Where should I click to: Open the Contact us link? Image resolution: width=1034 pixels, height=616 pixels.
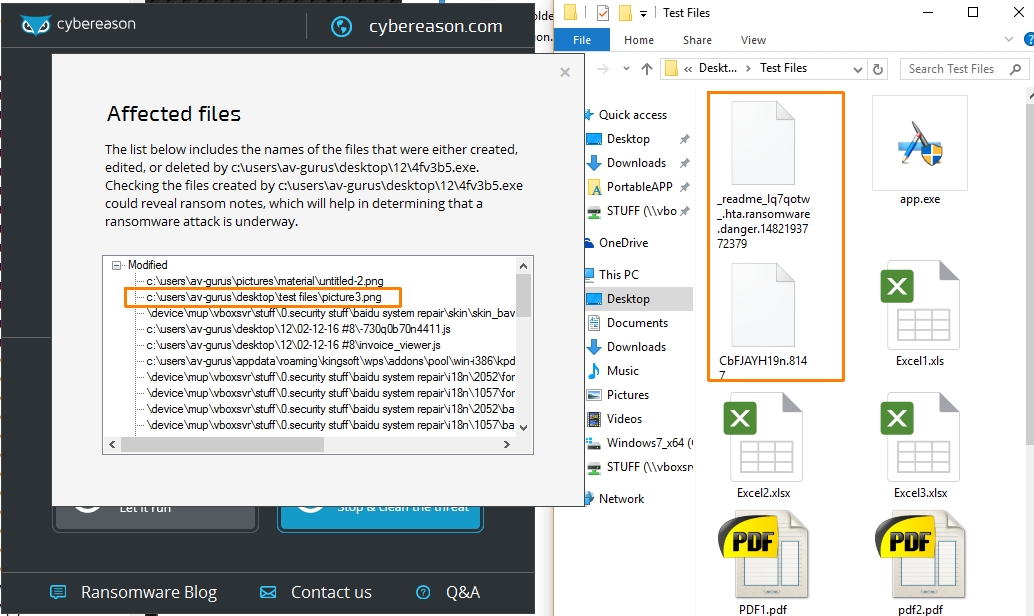331,592
